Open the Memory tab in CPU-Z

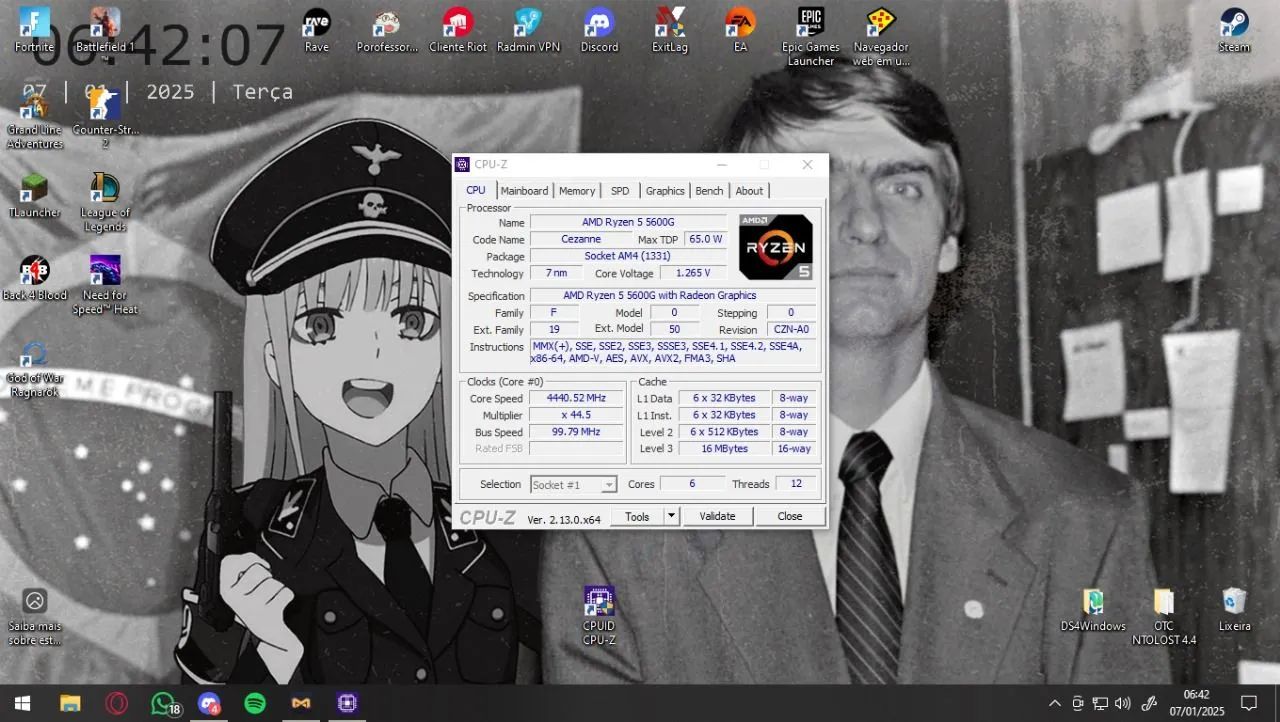tap(577, 191)
